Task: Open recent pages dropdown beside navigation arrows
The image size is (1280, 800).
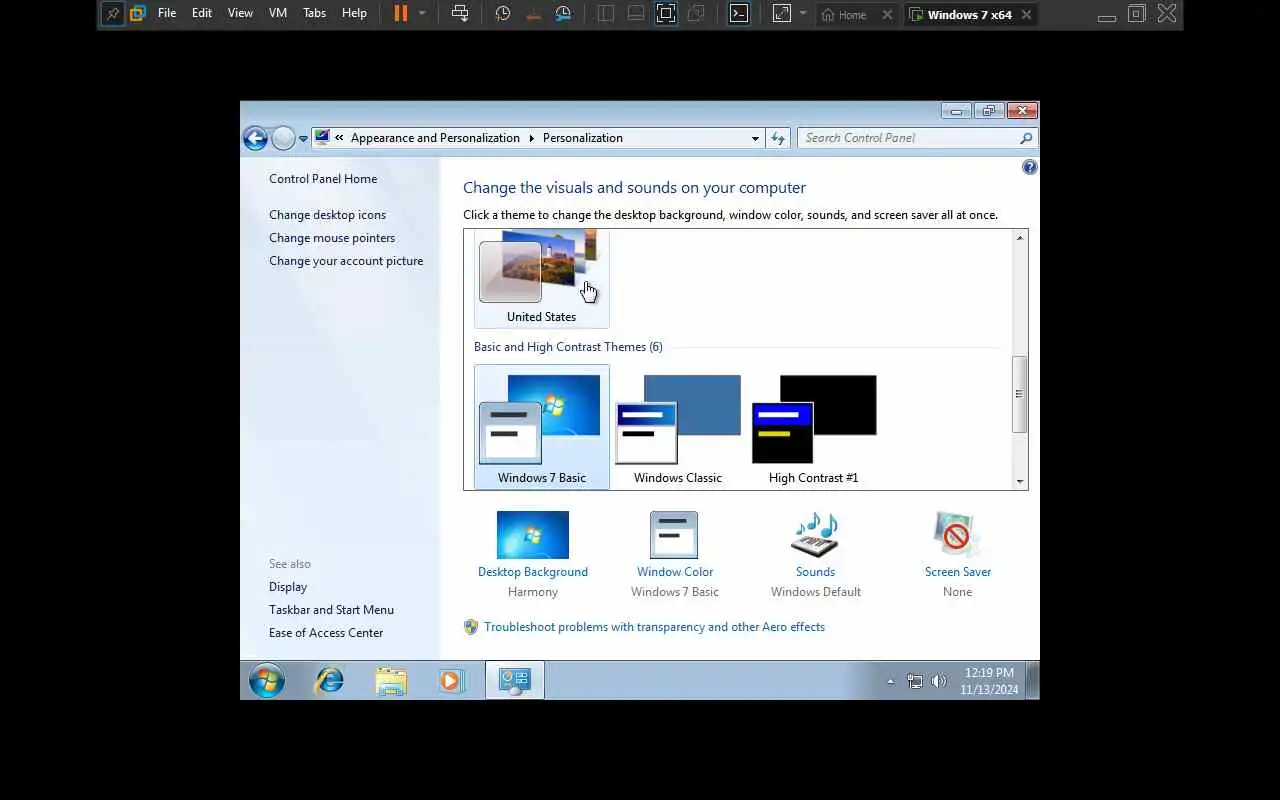Action: pyautogui.click(x=303, y=139)
